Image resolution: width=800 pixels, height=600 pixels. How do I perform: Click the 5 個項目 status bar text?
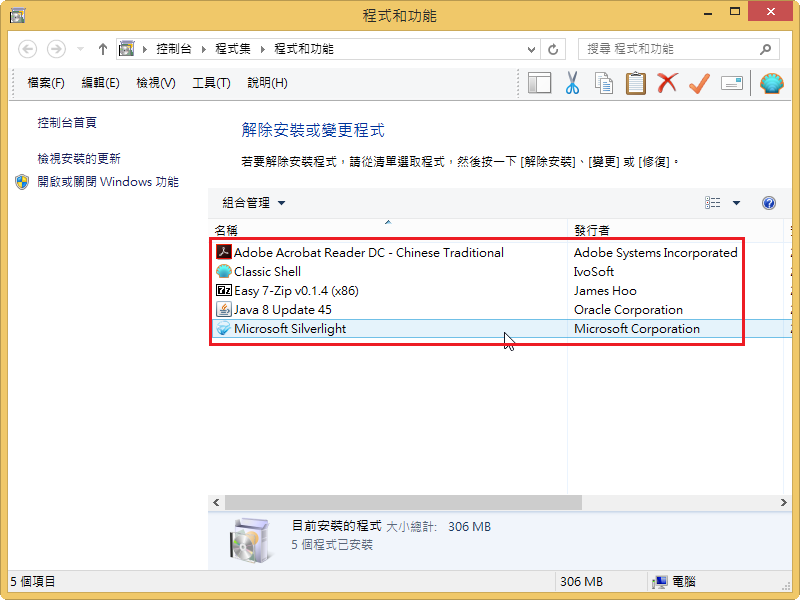tap(33, 581)
